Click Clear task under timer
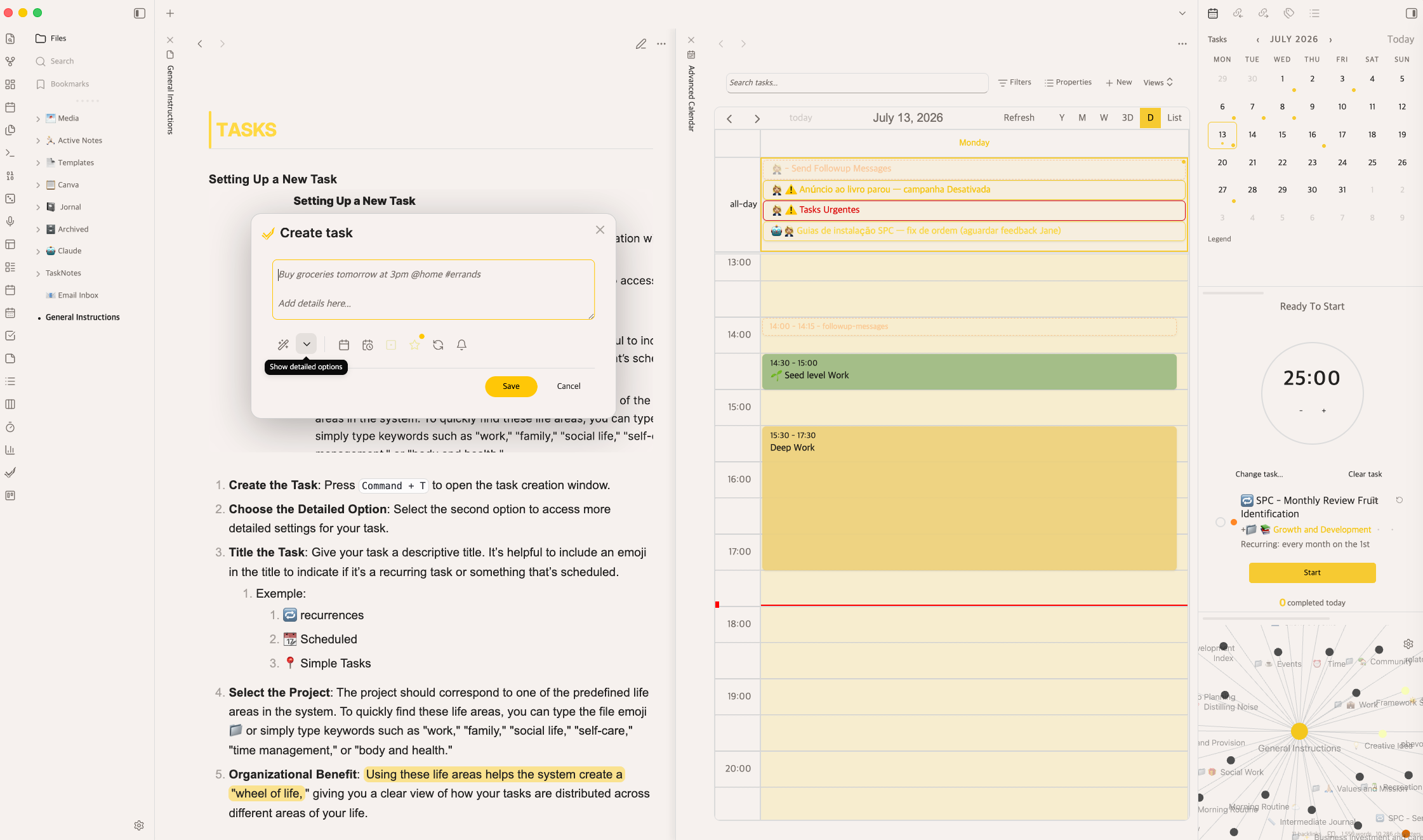This screenshot has width=1423, height=840. pos(1365,474)
